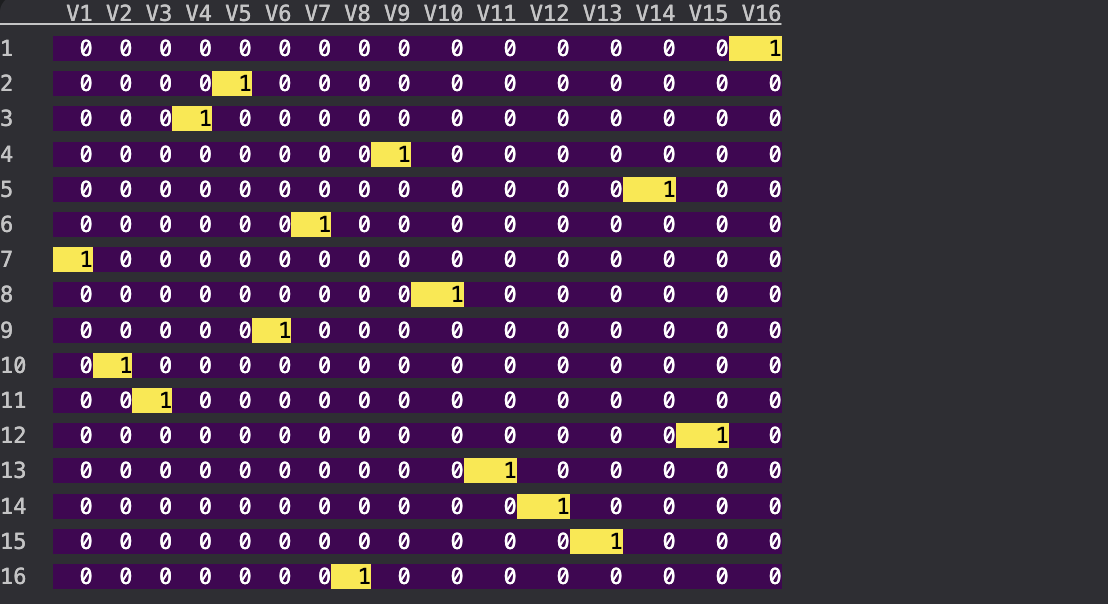This screenshot has width=1108, height=604.
Task: Click the V13 column header
Action: point(602,13)
